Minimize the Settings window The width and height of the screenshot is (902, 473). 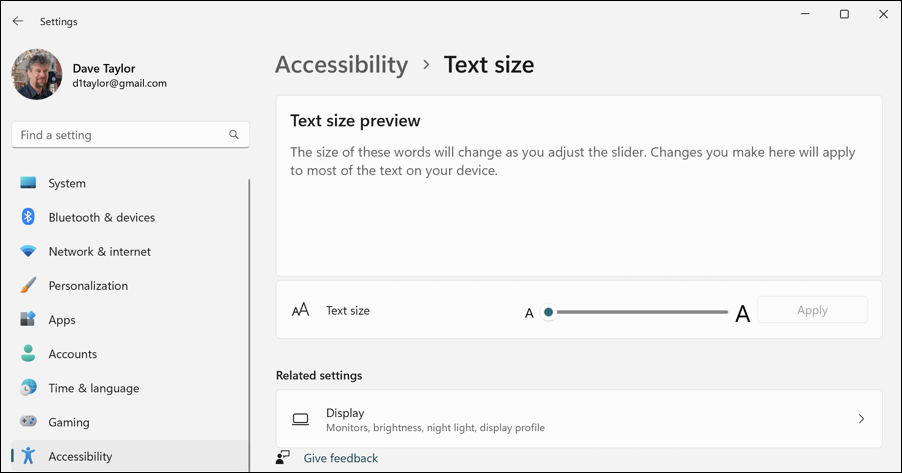click(805, 14)
